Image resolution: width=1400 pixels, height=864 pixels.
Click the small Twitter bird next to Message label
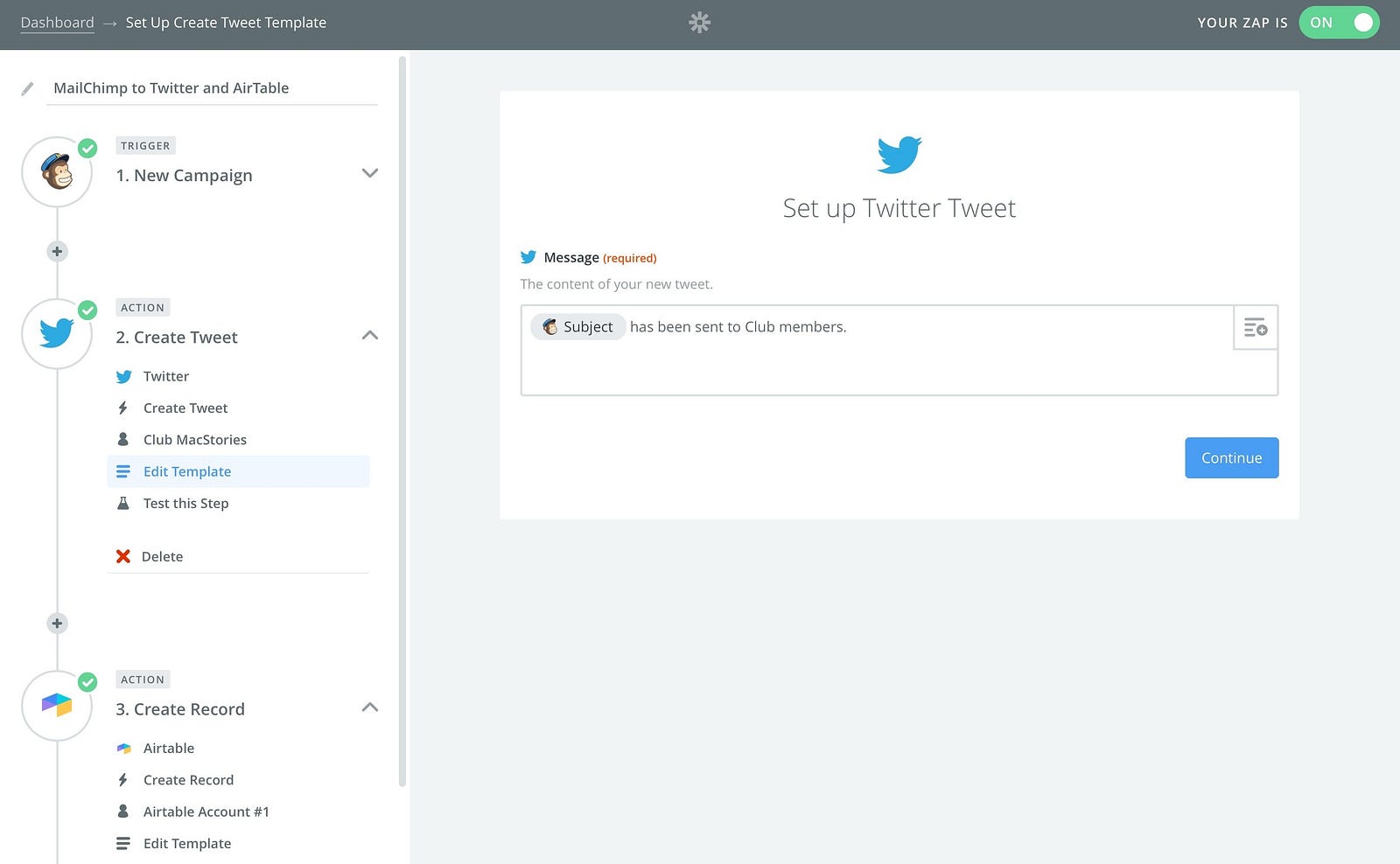[528, 257]
